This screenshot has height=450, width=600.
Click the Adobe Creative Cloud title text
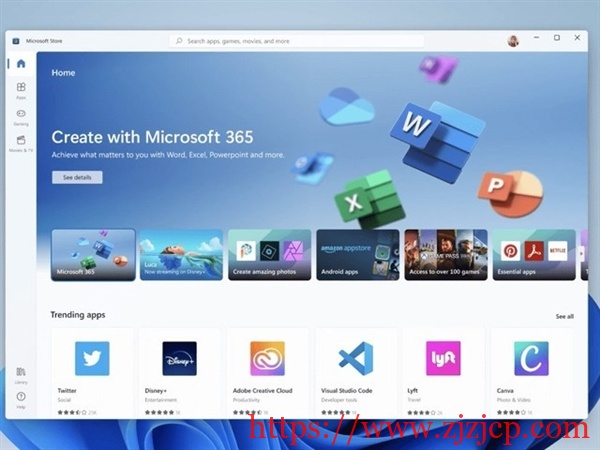(x=262, y=390)
